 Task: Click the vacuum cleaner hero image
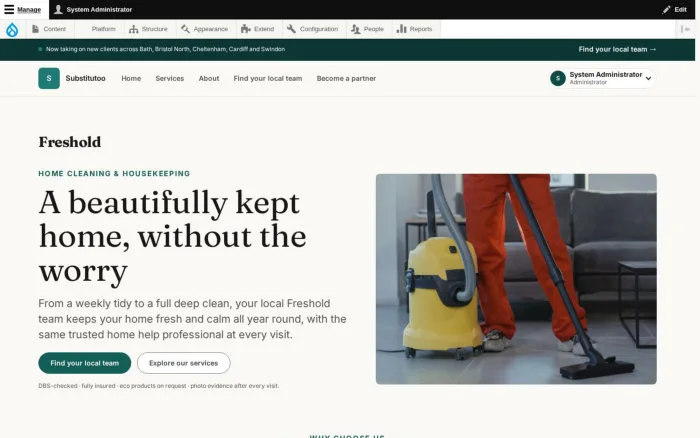(x=516, y=279)
